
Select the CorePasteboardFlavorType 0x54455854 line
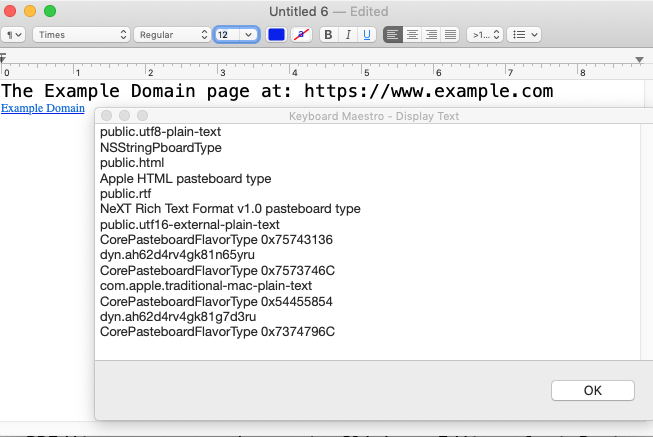(x=216, y=301)
